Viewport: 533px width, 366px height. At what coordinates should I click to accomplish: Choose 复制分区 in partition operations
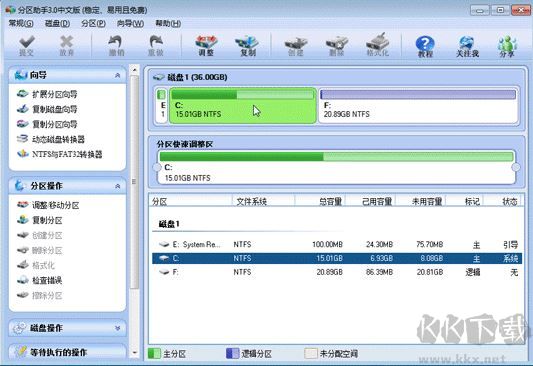pos(40,220)
